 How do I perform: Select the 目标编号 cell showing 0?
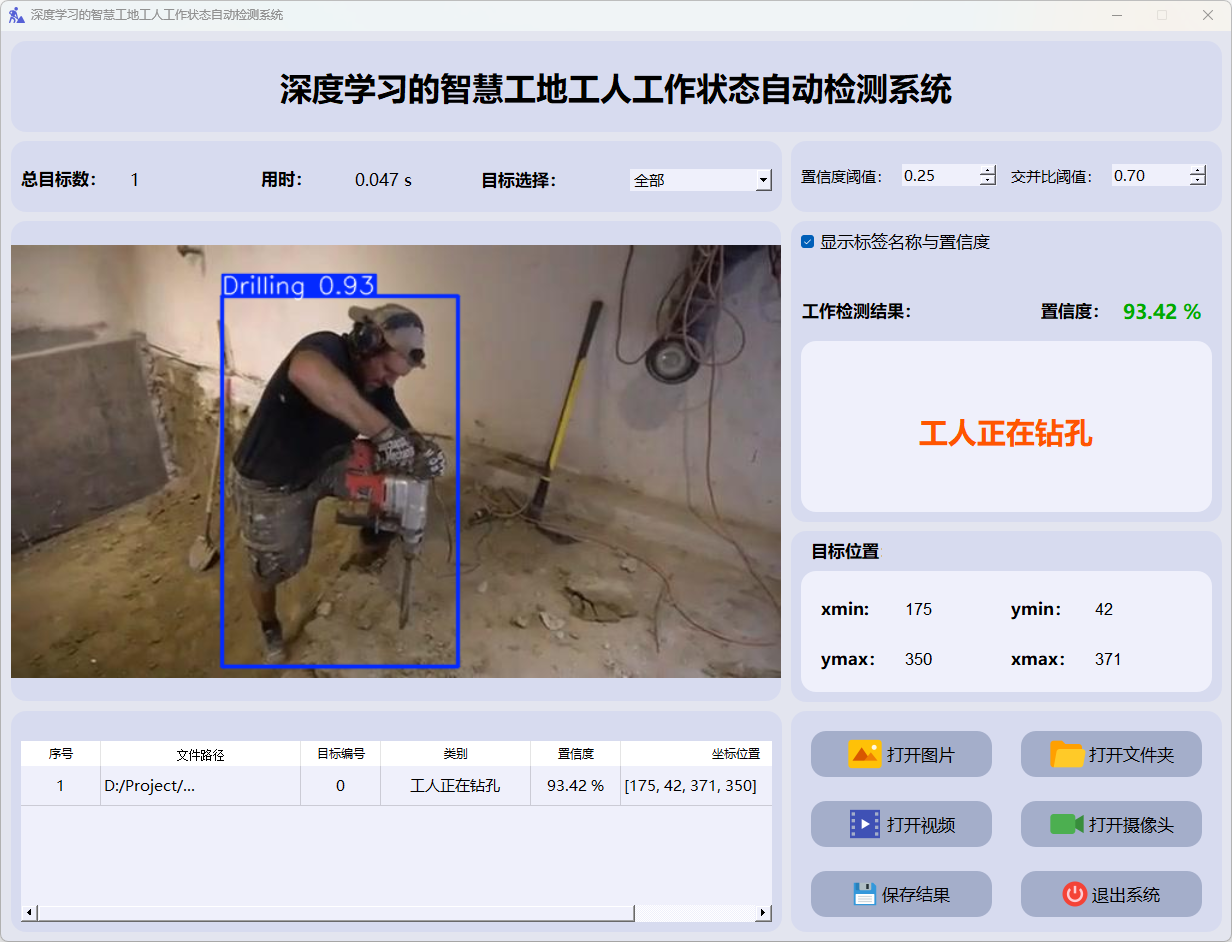pos(340,786)
